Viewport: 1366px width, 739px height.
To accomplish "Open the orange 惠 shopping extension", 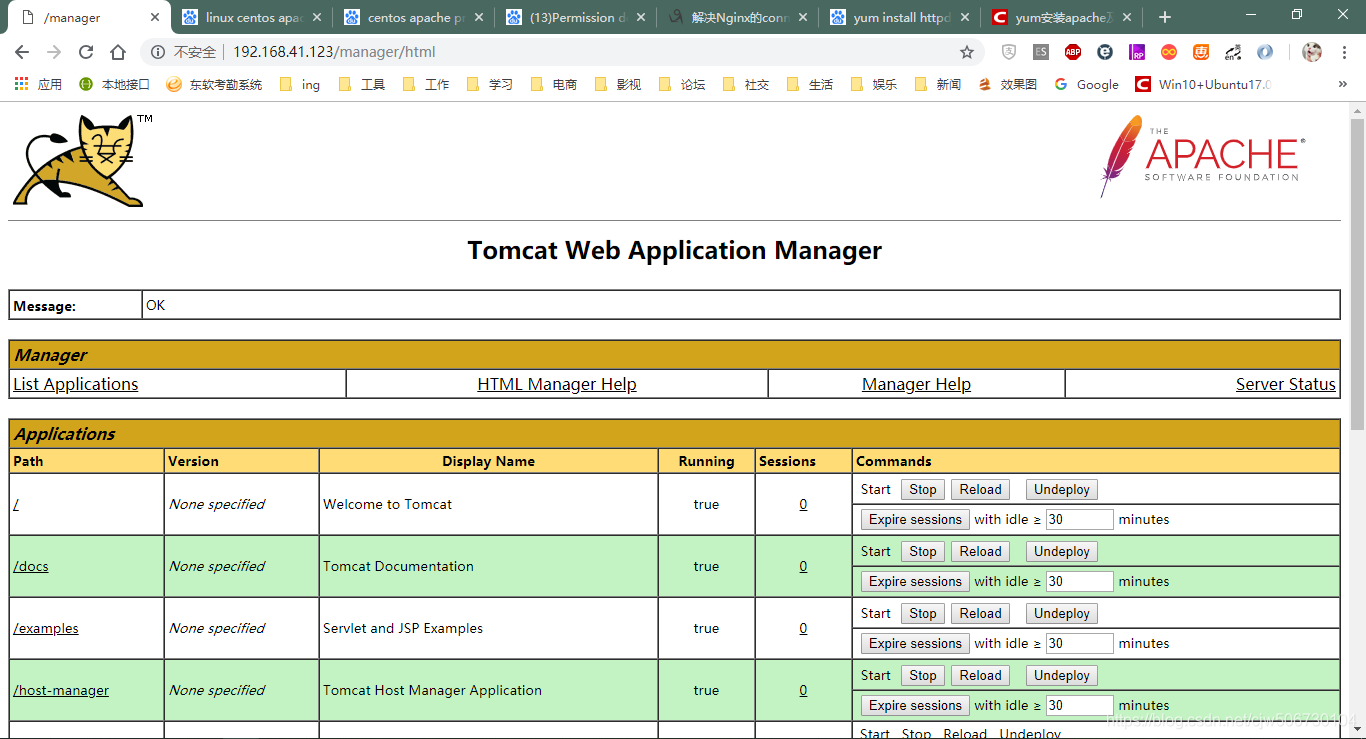I will click(1201, 52).
